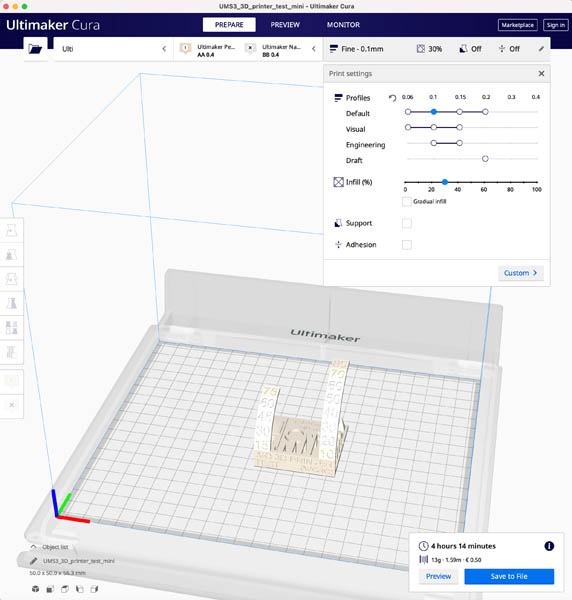The height and width of the screenshot is (600, 572).
Task: Select the Rotate tool in left toolbar
Action: (11, 279)
